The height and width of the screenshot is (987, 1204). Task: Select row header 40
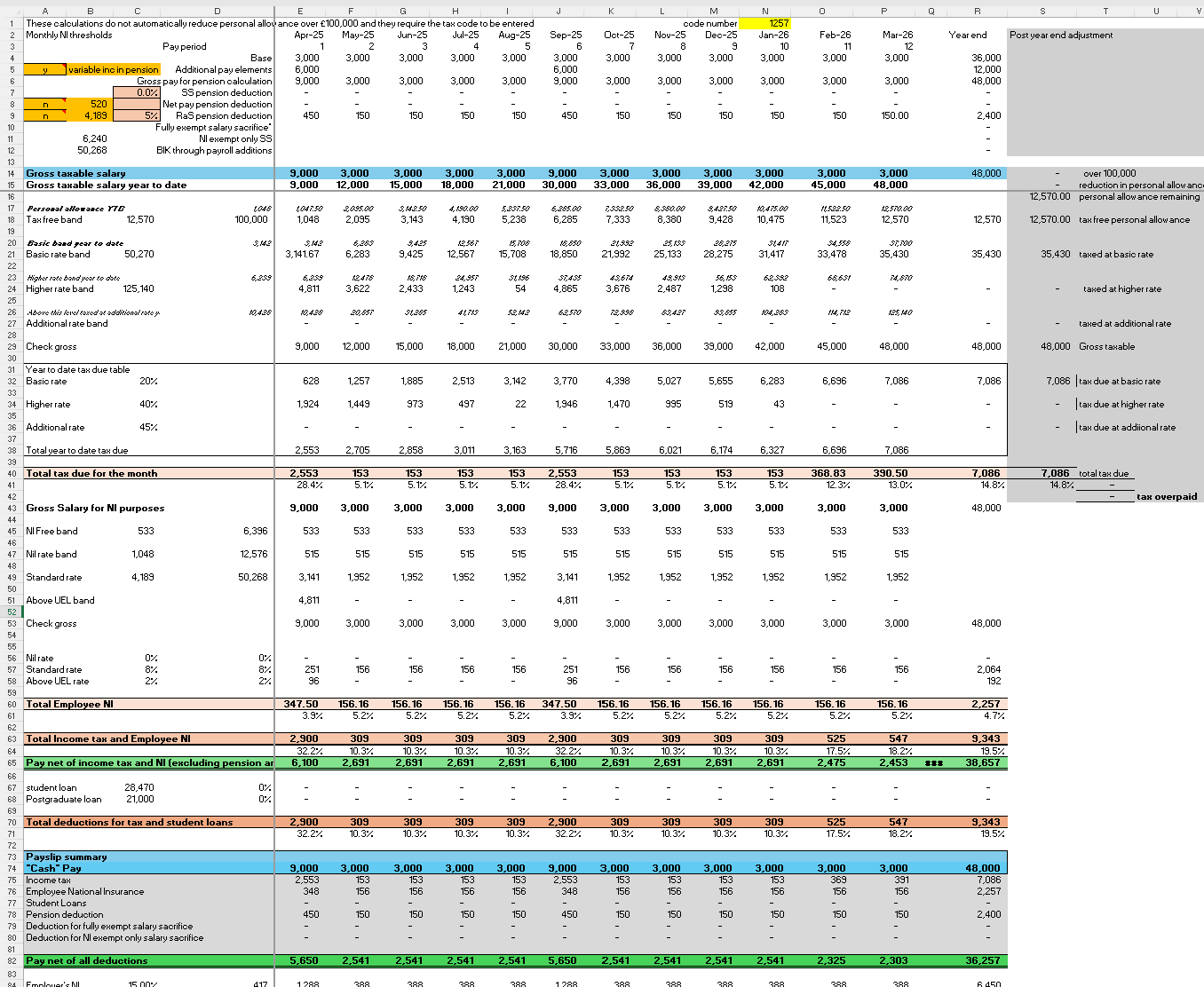point(12,473)
